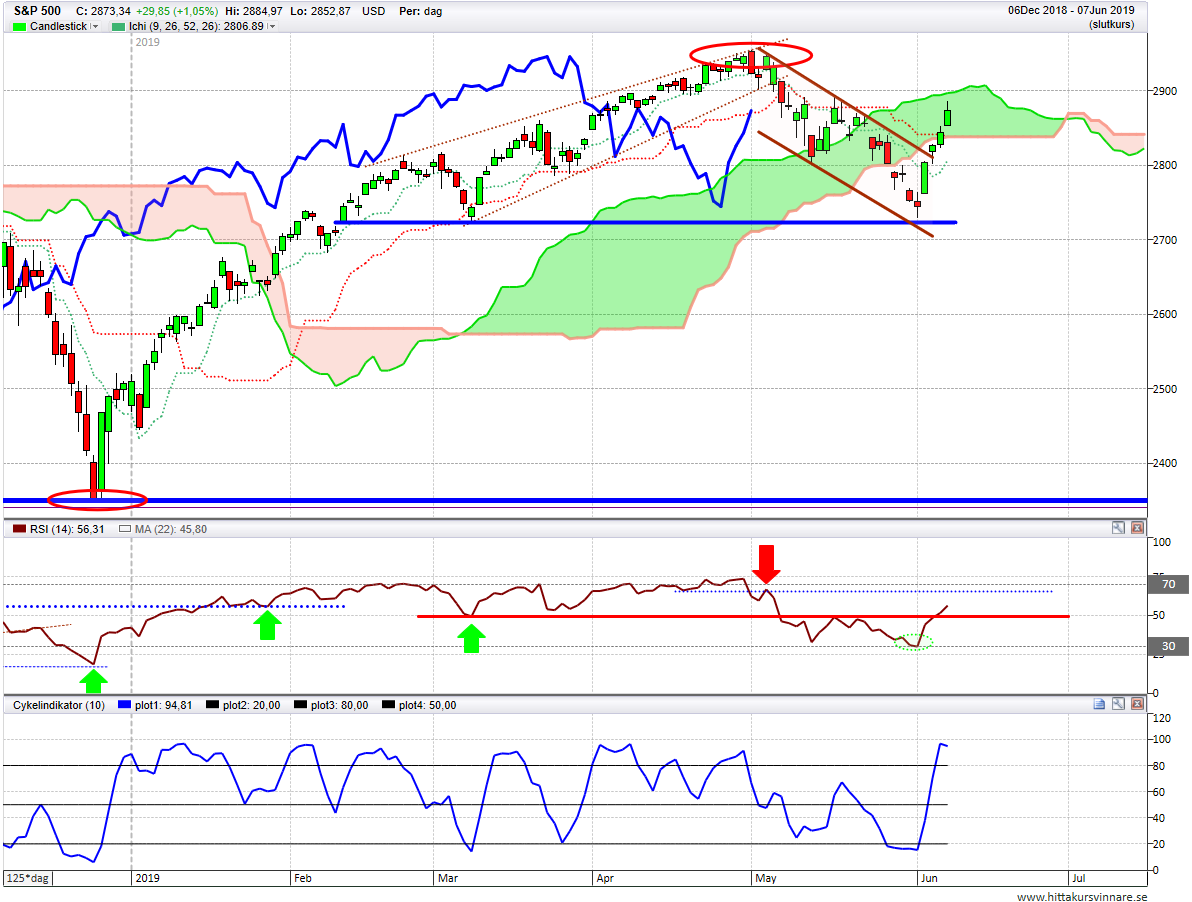The width and height of the screenshot is (1192, 902).
Task: Click the Apr label on time axis
Action: [x=605, y=878]
